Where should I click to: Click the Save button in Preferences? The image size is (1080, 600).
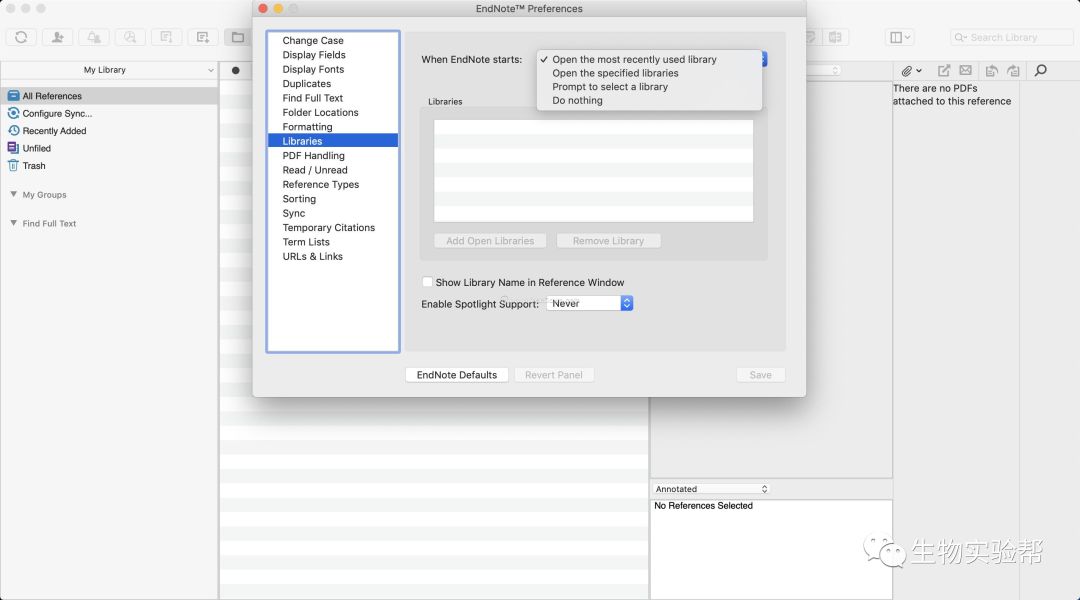pyautogui.click(x=760, y=375)
